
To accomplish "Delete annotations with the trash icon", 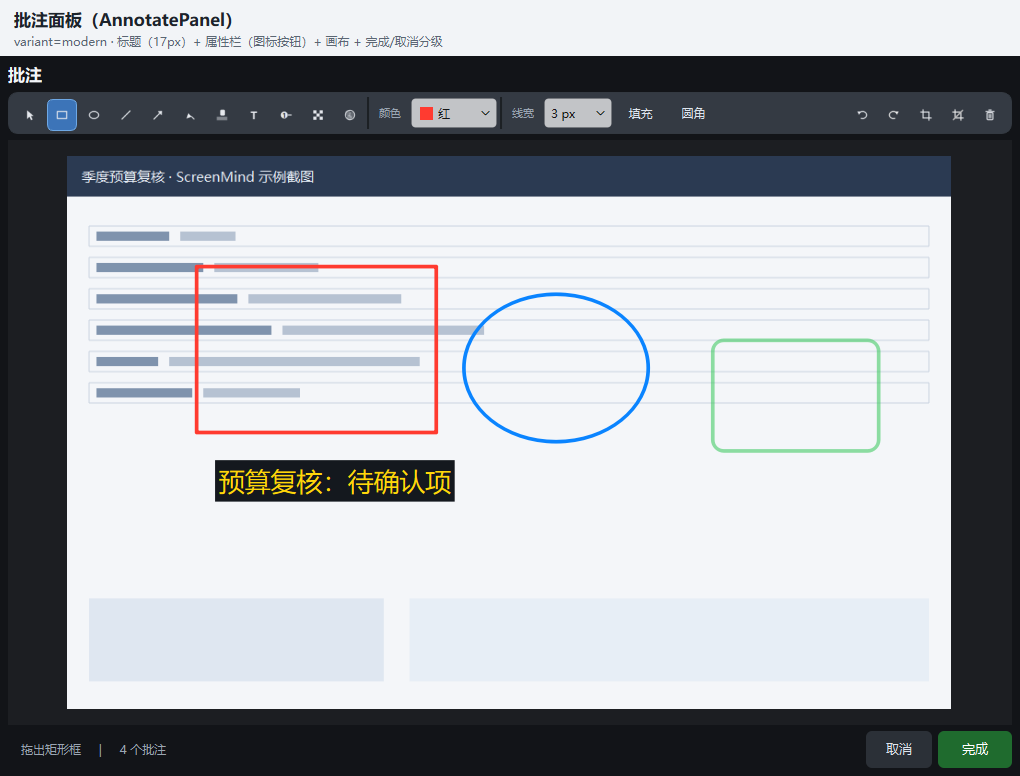I will [x=990, y=115].
